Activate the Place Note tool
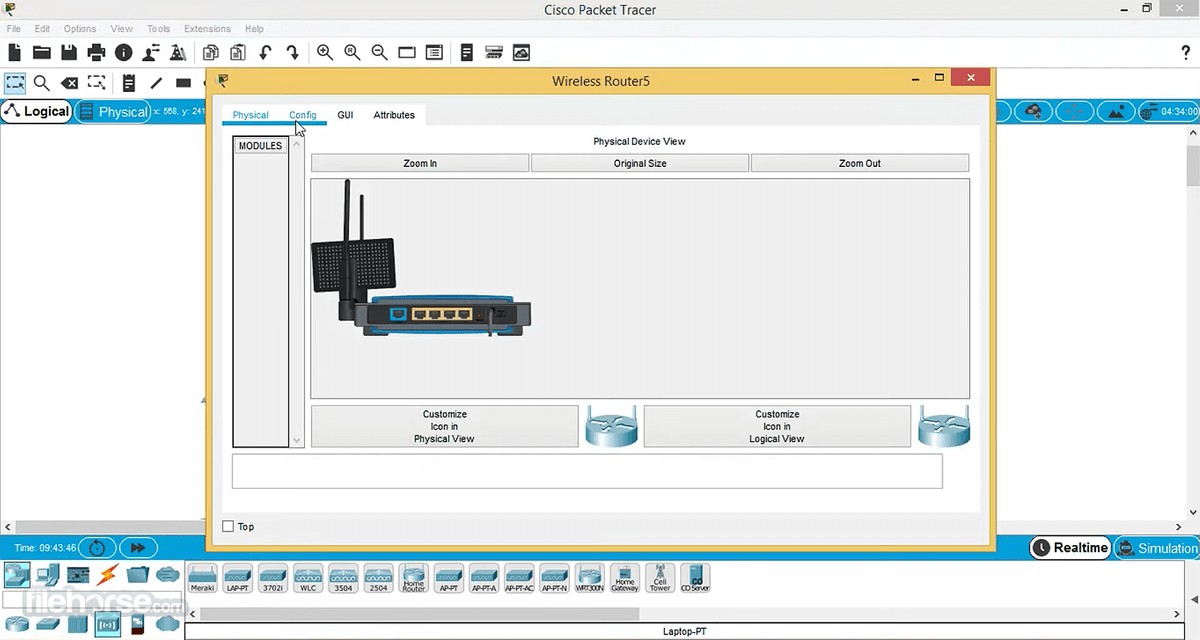This screenshot has height=640, width=1200. 129,83
